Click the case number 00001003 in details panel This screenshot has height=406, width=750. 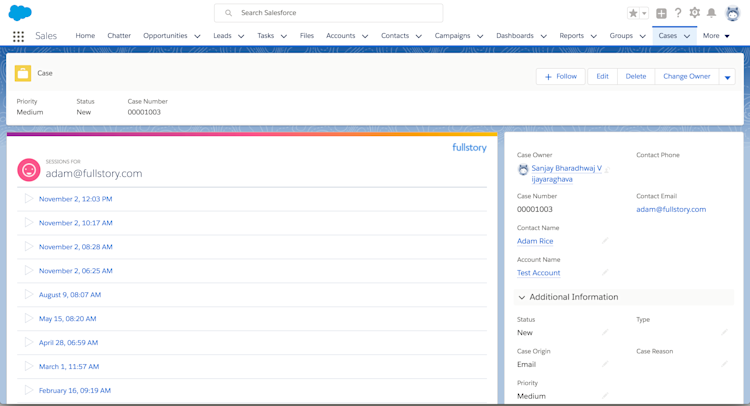click(535, 209)
